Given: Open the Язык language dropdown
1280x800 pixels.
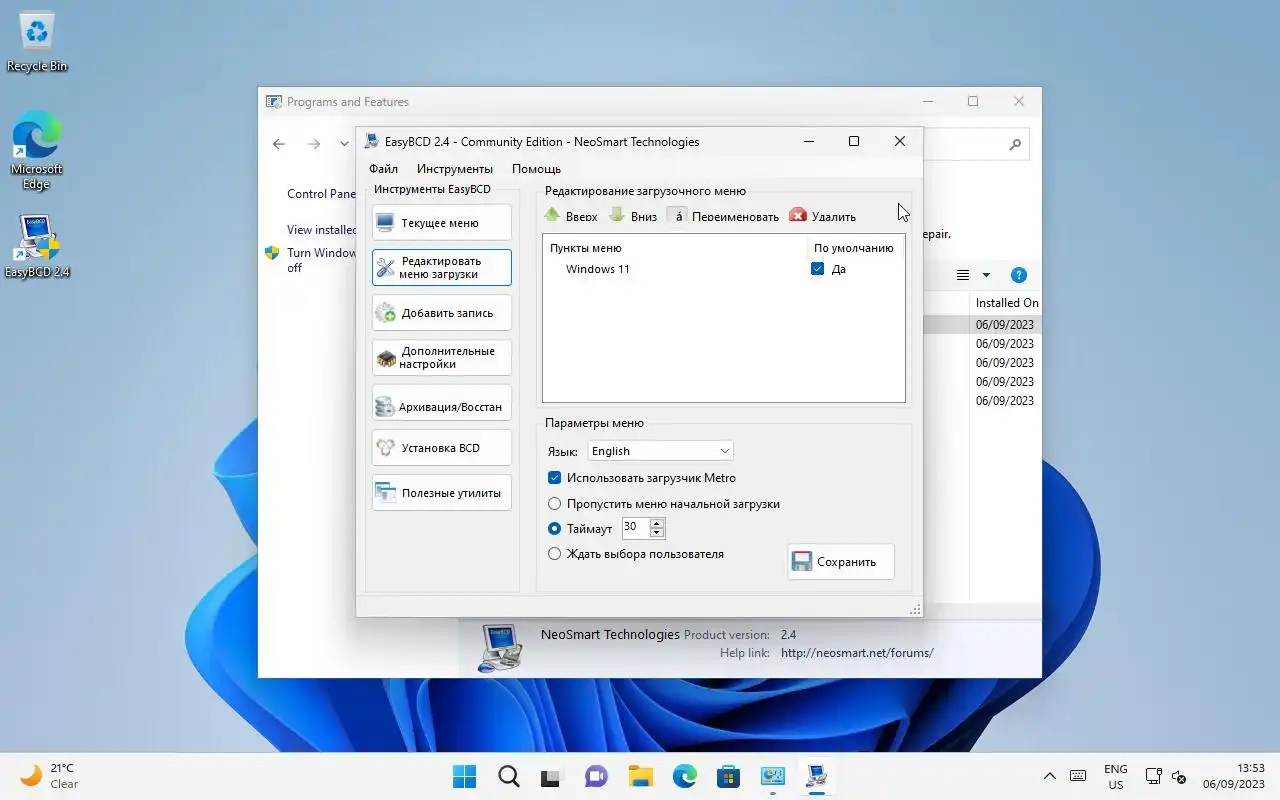Looking at the screenshot, I should pos(660,451).
